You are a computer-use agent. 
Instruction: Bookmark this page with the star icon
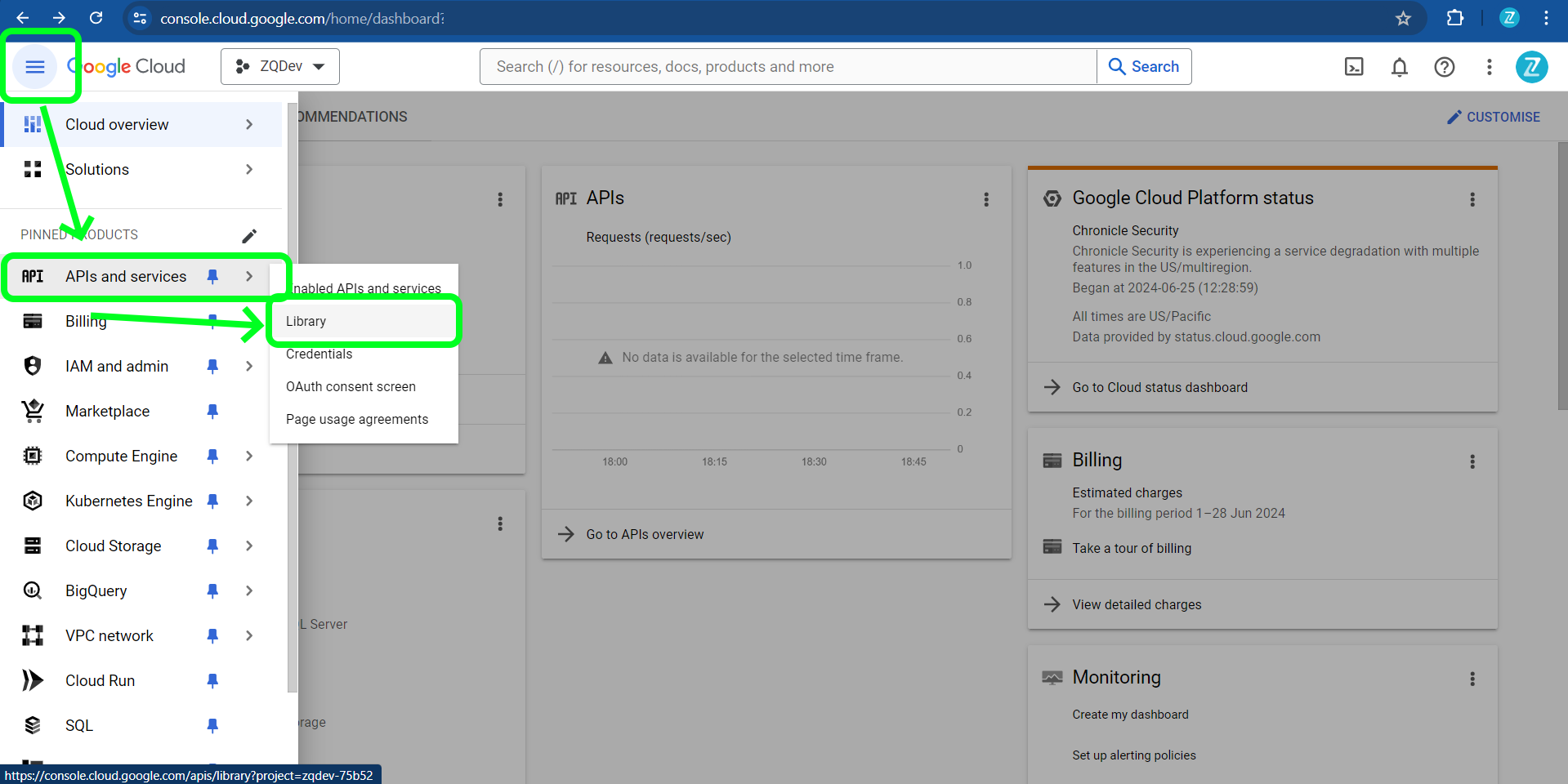pyautogui.click(x=1403, y=18)
